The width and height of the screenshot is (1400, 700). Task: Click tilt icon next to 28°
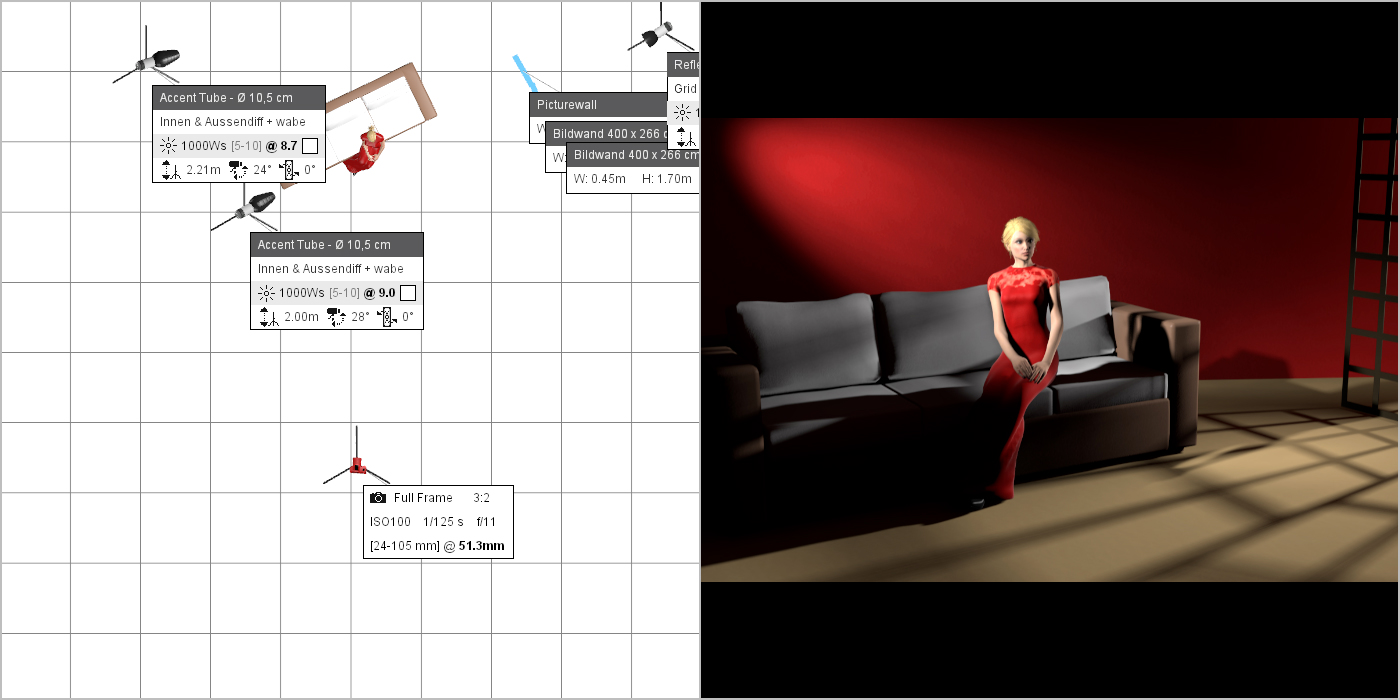coord(336,317)
